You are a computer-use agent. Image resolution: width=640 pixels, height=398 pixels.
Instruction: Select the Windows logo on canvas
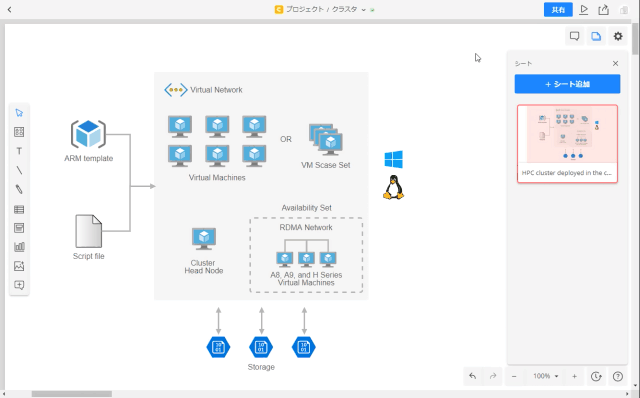[393, 159]
